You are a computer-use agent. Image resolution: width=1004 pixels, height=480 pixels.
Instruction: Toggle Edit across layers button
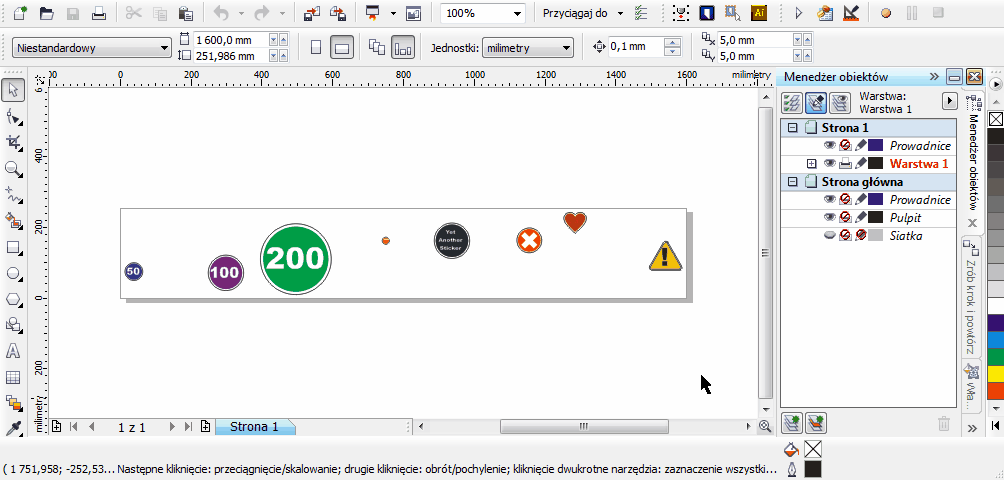(x=816, y=102)
